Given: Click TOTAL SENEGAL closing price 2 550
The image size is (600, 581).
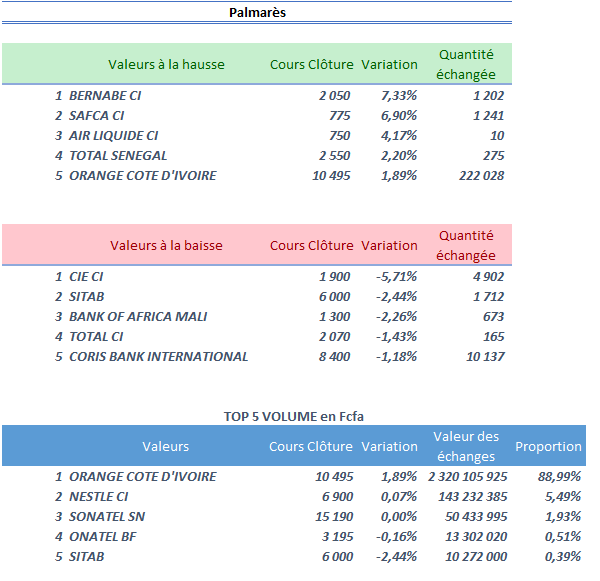Looking at the screenshot, I should (334, 155).
